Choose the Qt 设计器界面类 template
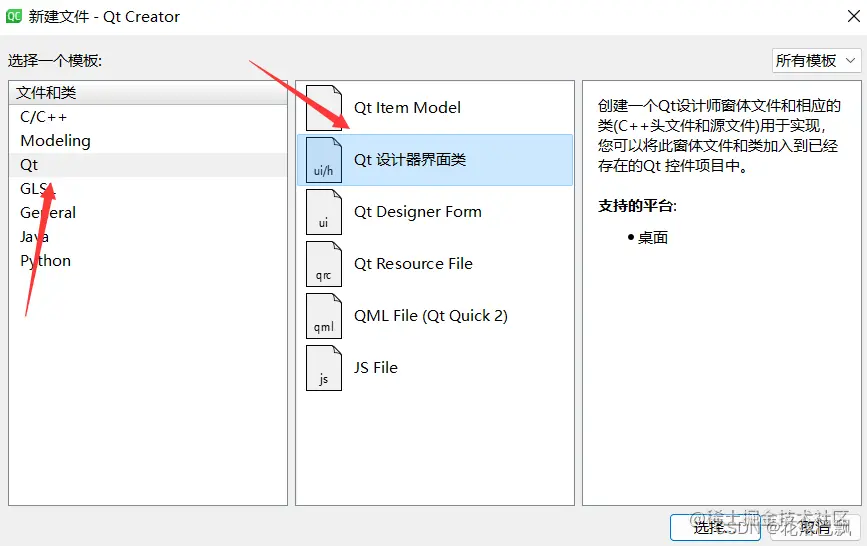The height and width of the screenshot is (546, 867). [435, 160]
